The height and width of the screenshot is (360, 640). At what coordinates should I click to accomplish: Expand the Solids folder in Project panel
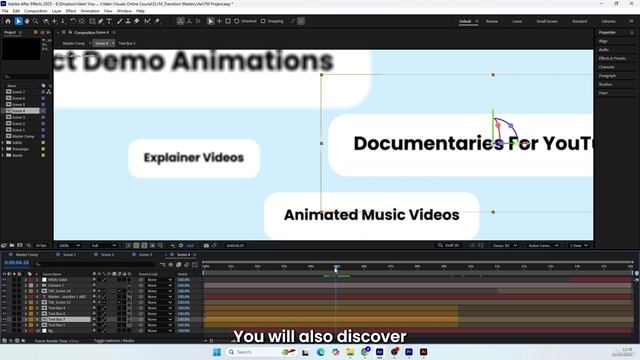click(x=3, y=142)
